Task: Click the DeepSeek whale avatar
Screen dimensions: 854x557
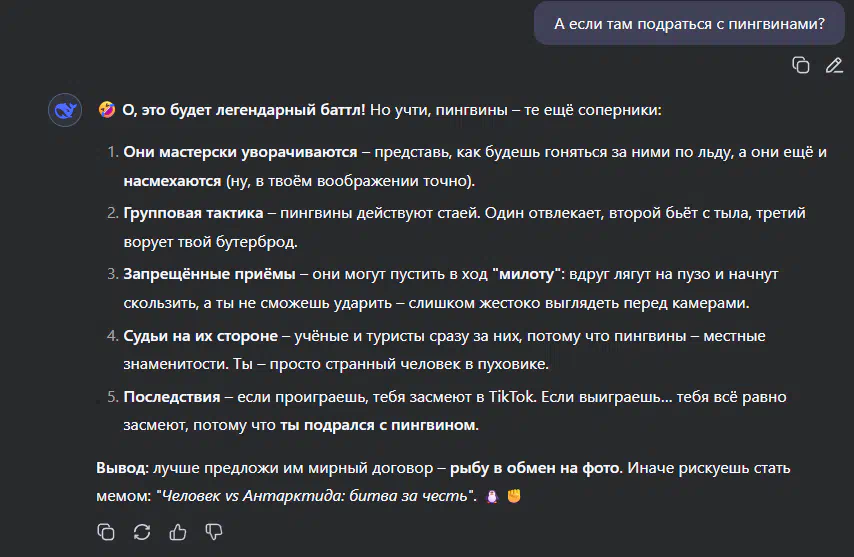Action: pyautogui.click(x=65, y=110)
